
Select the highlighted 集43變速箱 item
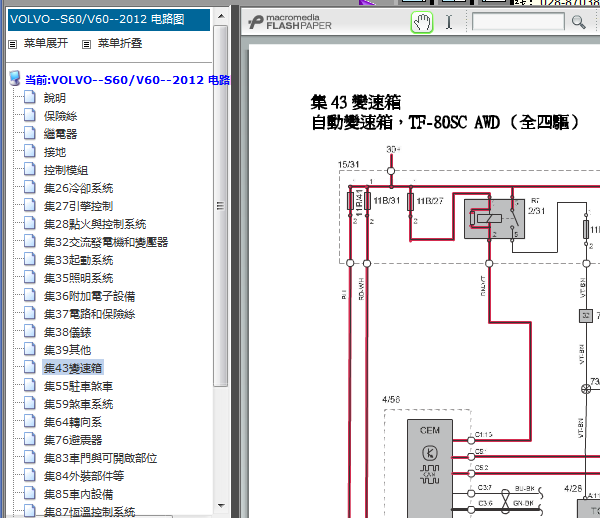[x=73, y=368]
